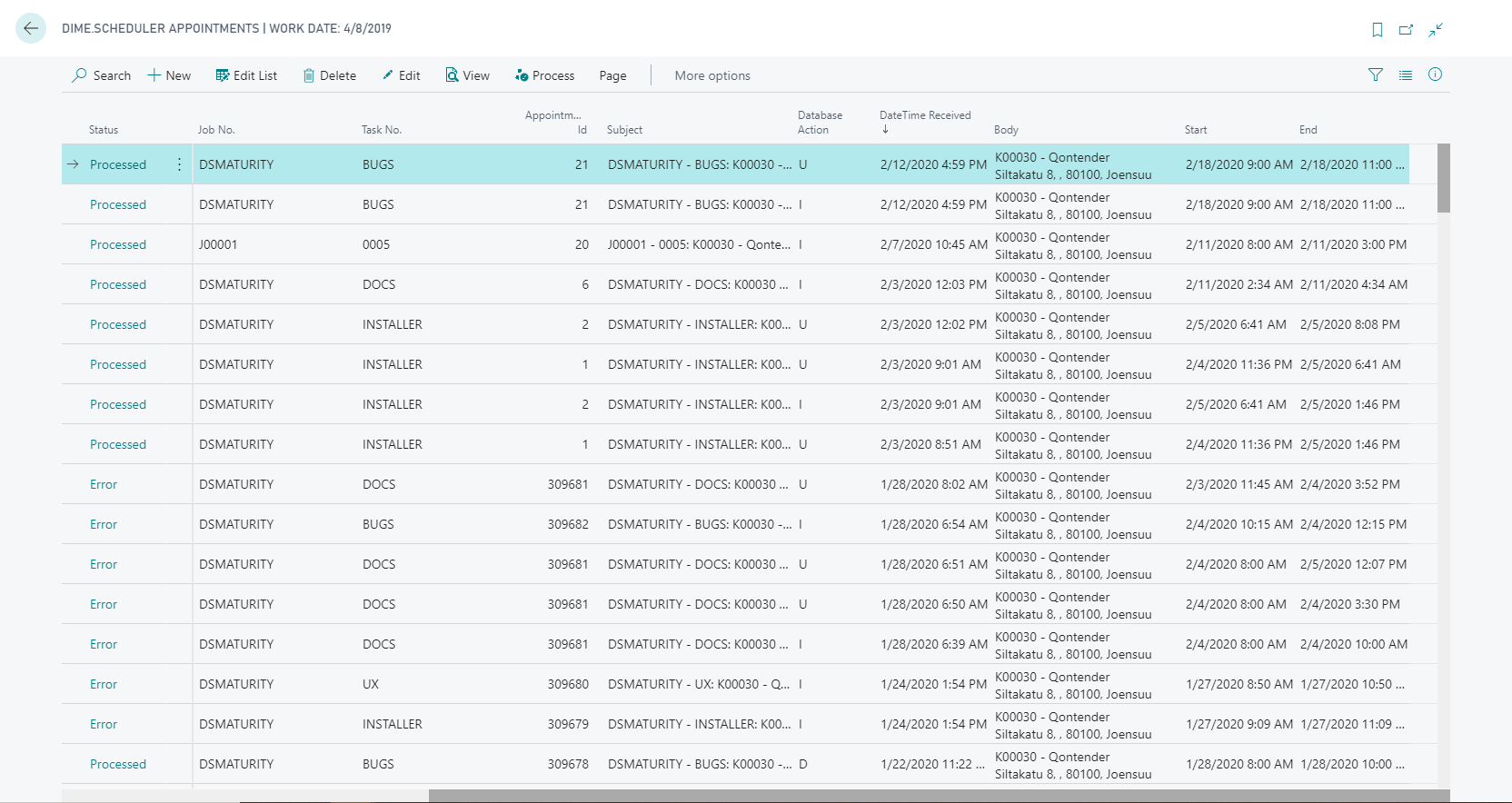Sort by the Subject column header
The width and height of the screenshot is (1512, 803).
(624, 130)
